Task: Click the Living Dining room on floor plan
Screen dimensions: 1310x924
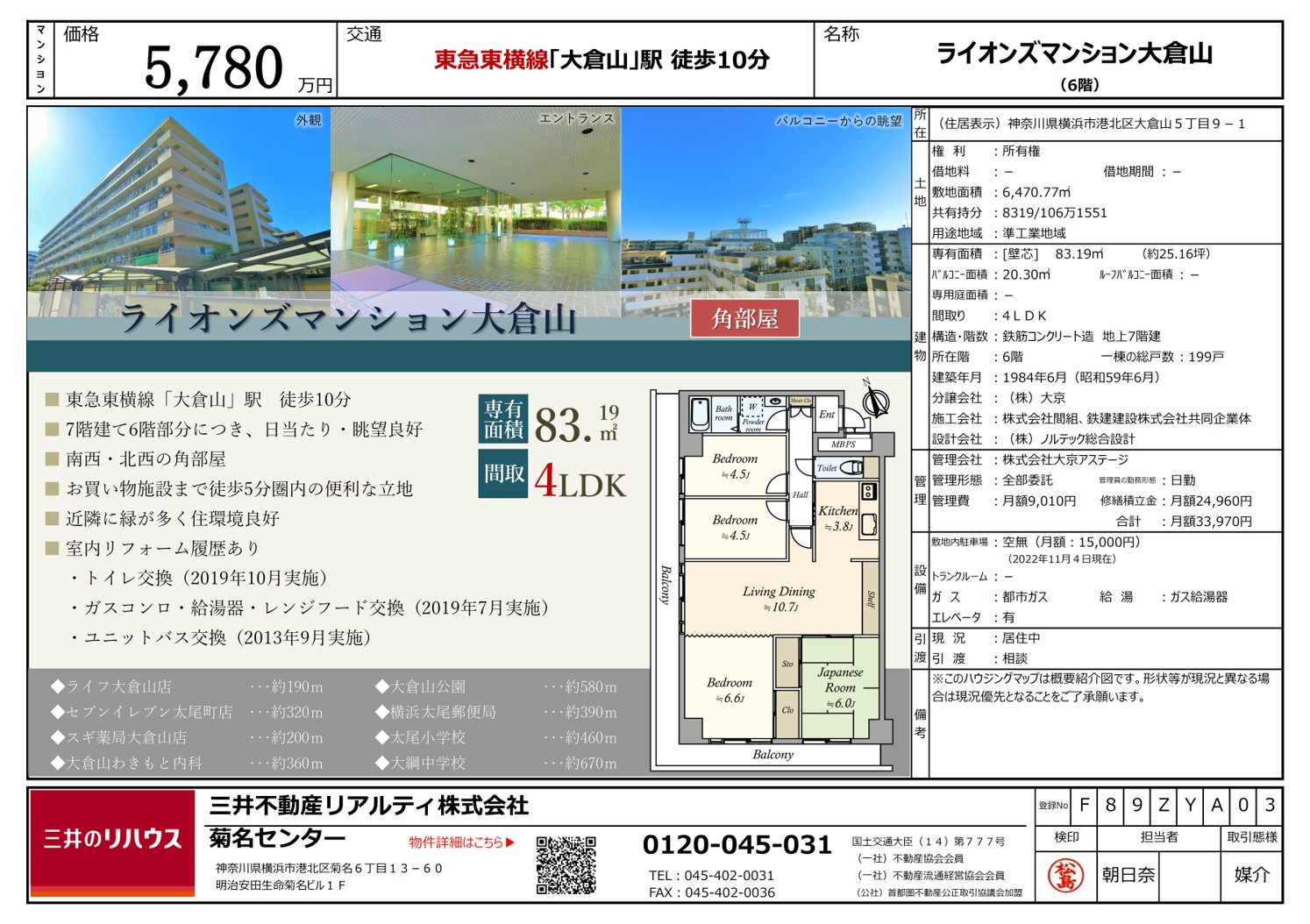Action: (778, 599)
